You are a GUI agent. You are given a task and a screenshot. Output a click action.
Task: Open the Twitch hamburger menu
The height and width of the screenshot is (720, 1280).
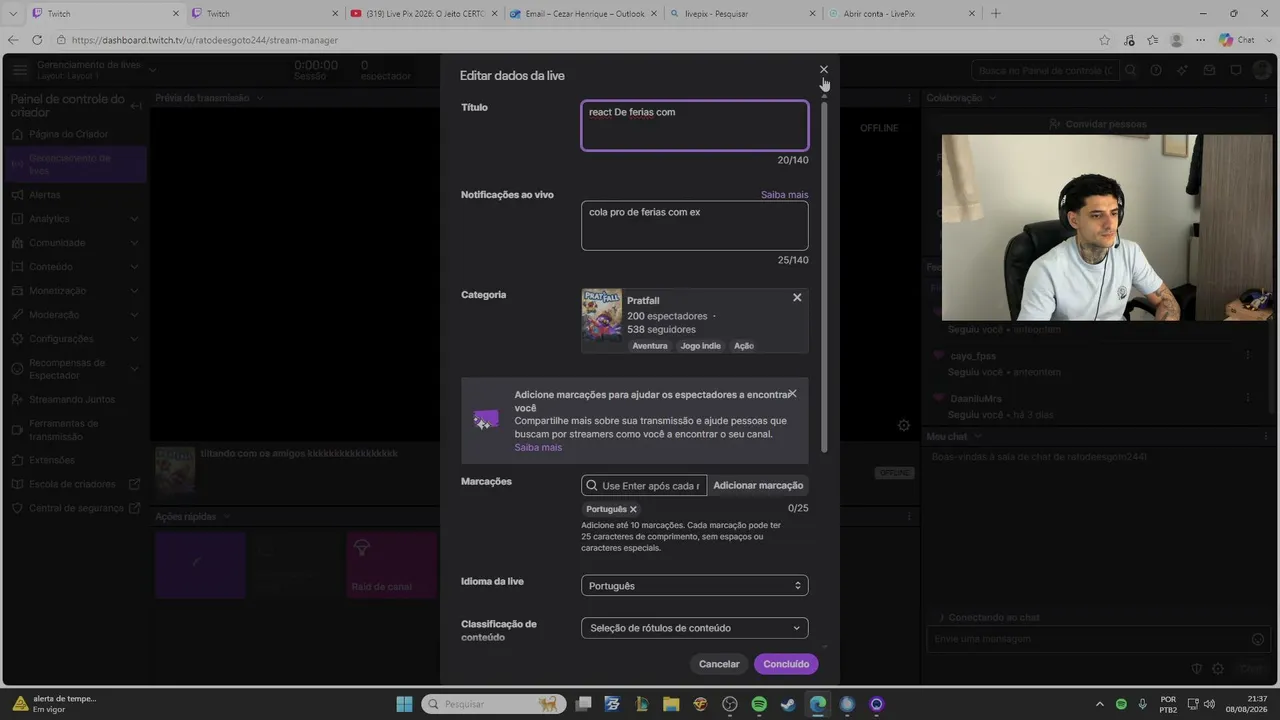pos(20,70)
